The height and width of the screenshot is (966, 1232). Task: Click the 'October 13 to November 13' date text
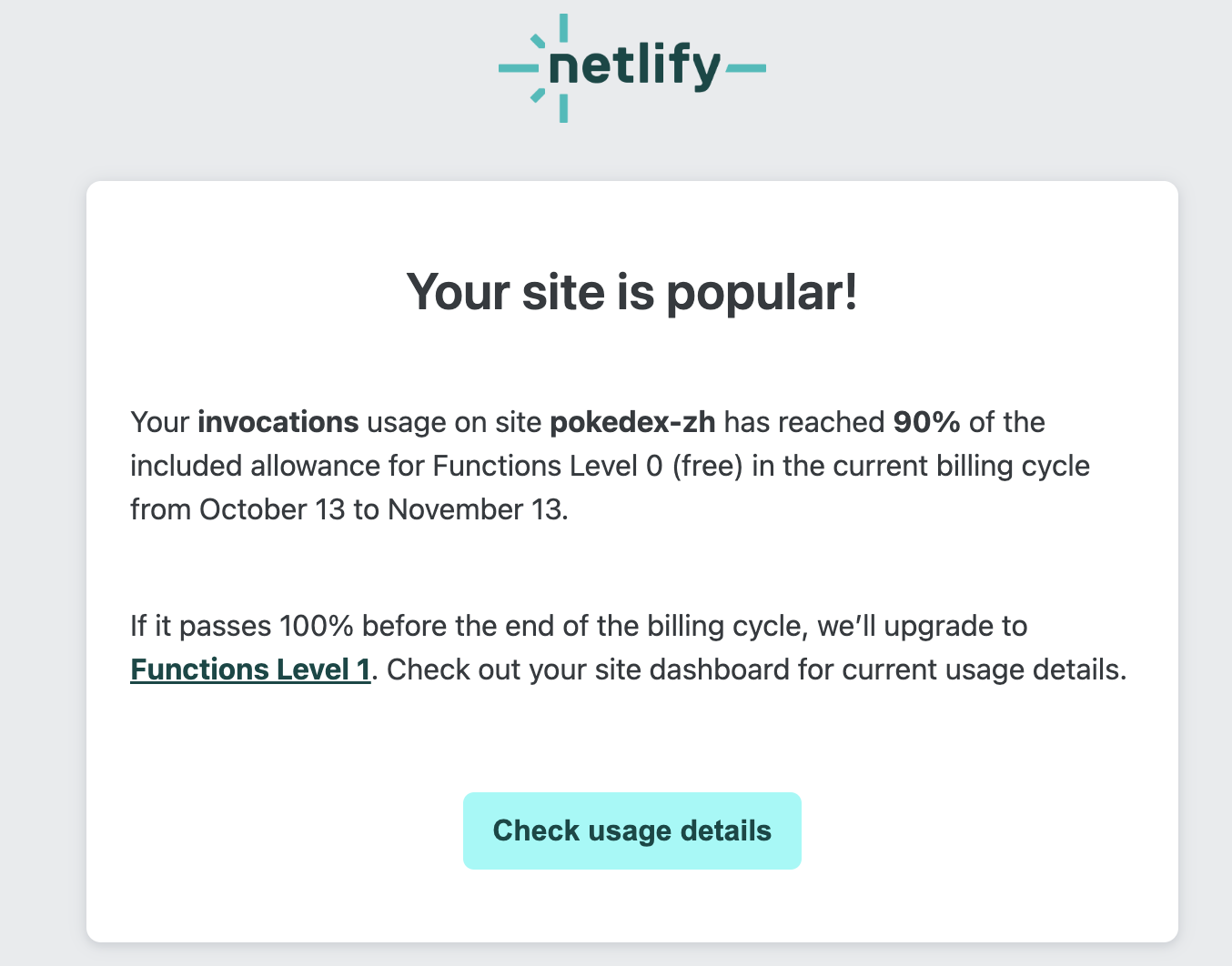pyautogui.click(x=381, y=509)
